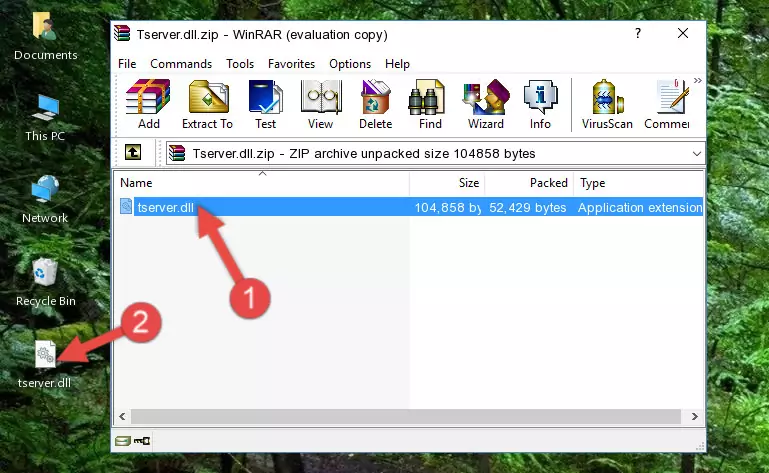Click the 52,429 bytes packed value
The width and height of the screenshot is (769, 473).
tap(528, 208)
